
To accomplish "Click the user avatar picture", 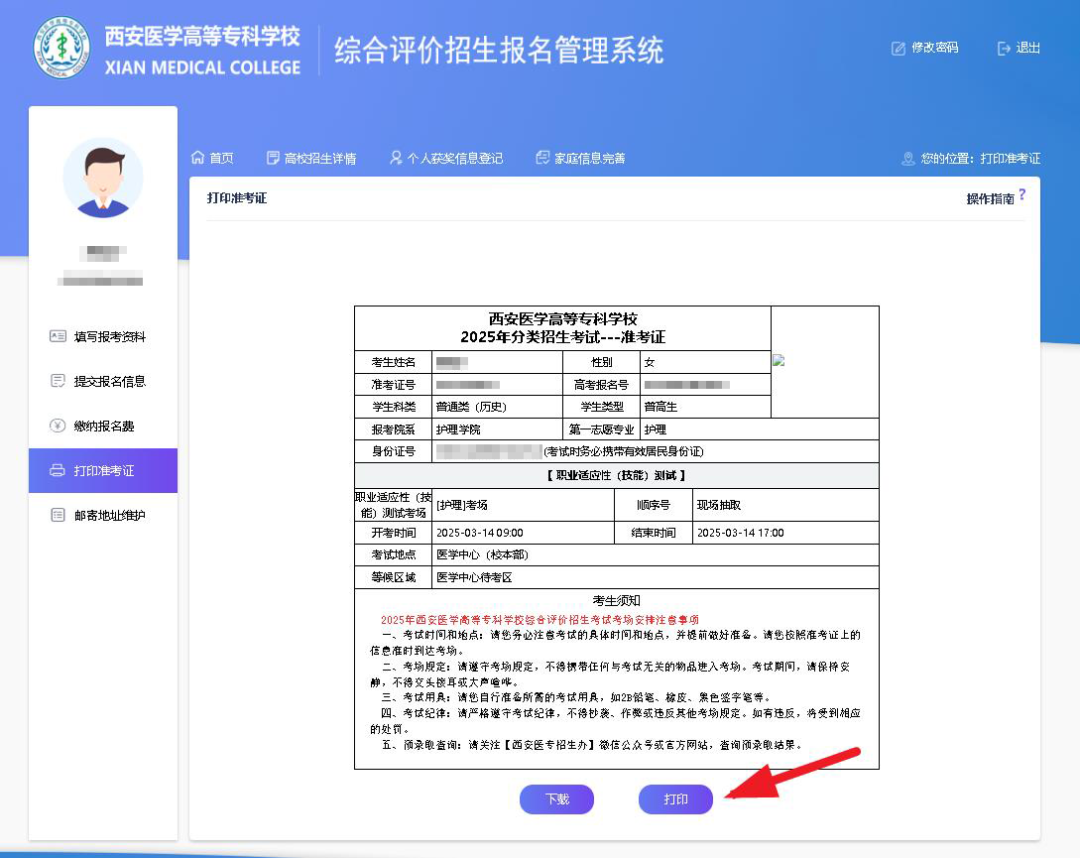I will [x=103, y=178].
